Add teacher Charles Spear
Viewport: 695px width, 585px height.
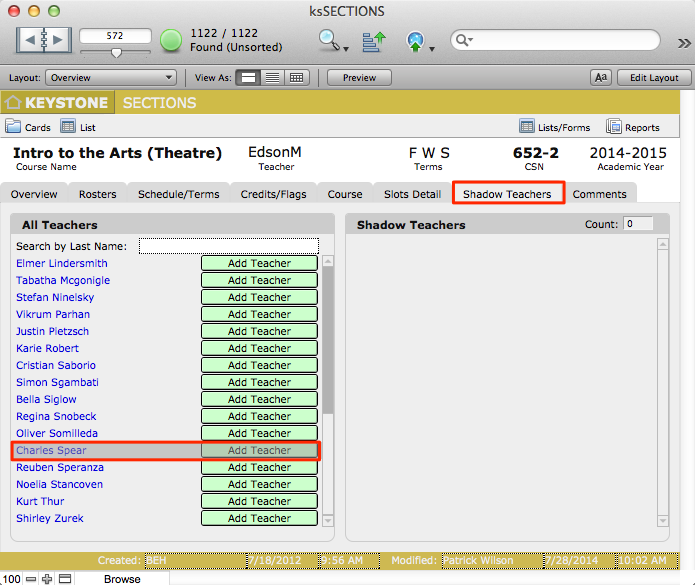259,451
